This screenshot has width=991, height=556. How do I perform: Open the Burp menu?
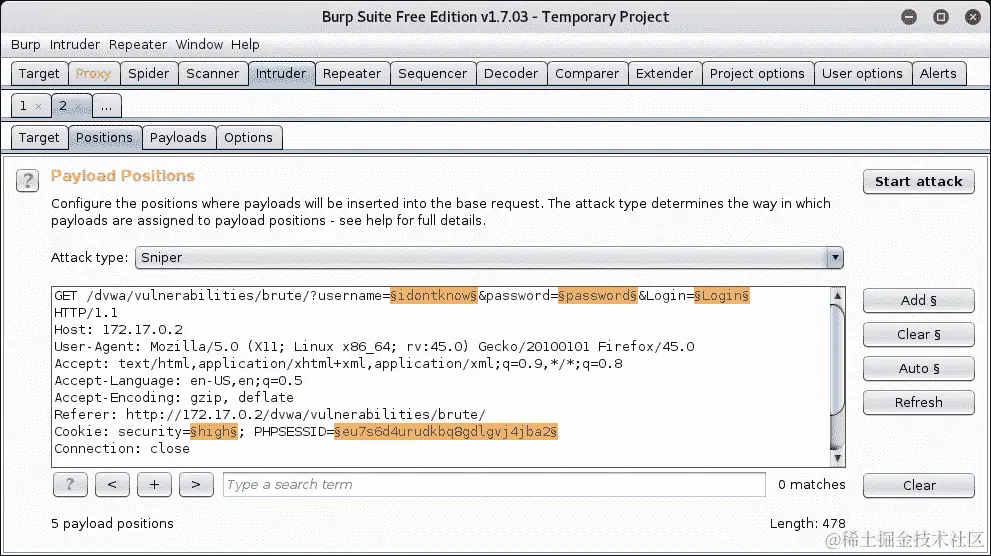pyautogui.click(x=25, y=44)
